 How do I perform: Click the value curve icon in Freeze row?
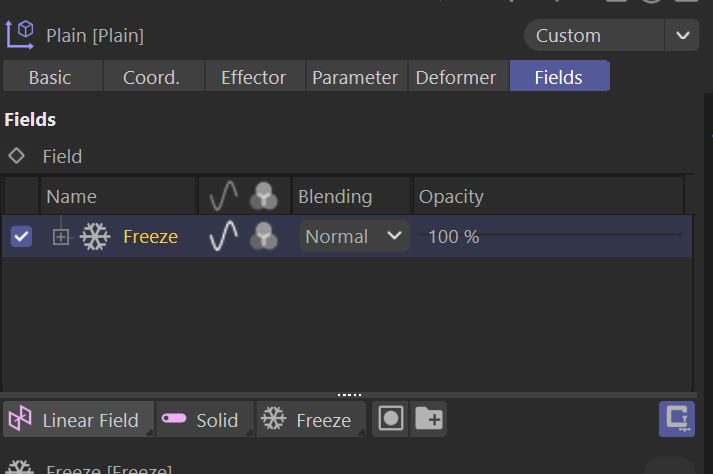point(223,237)
